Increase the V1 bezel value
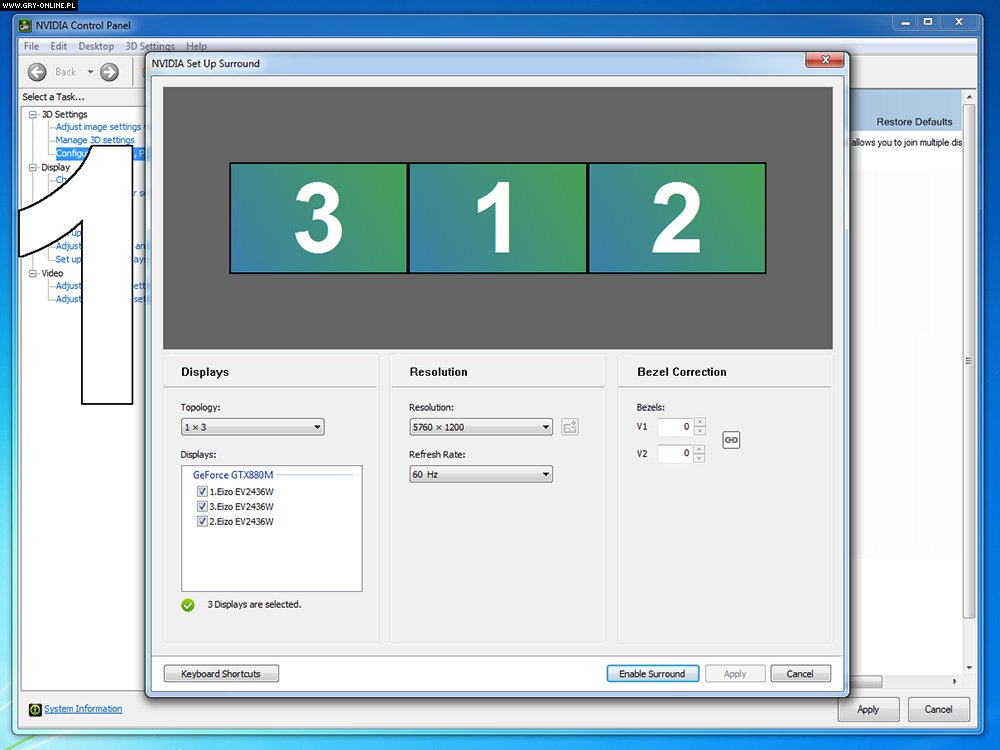The width and height of the screenshot is (1000, 750). pyautogui.click(x=699, y=422)
